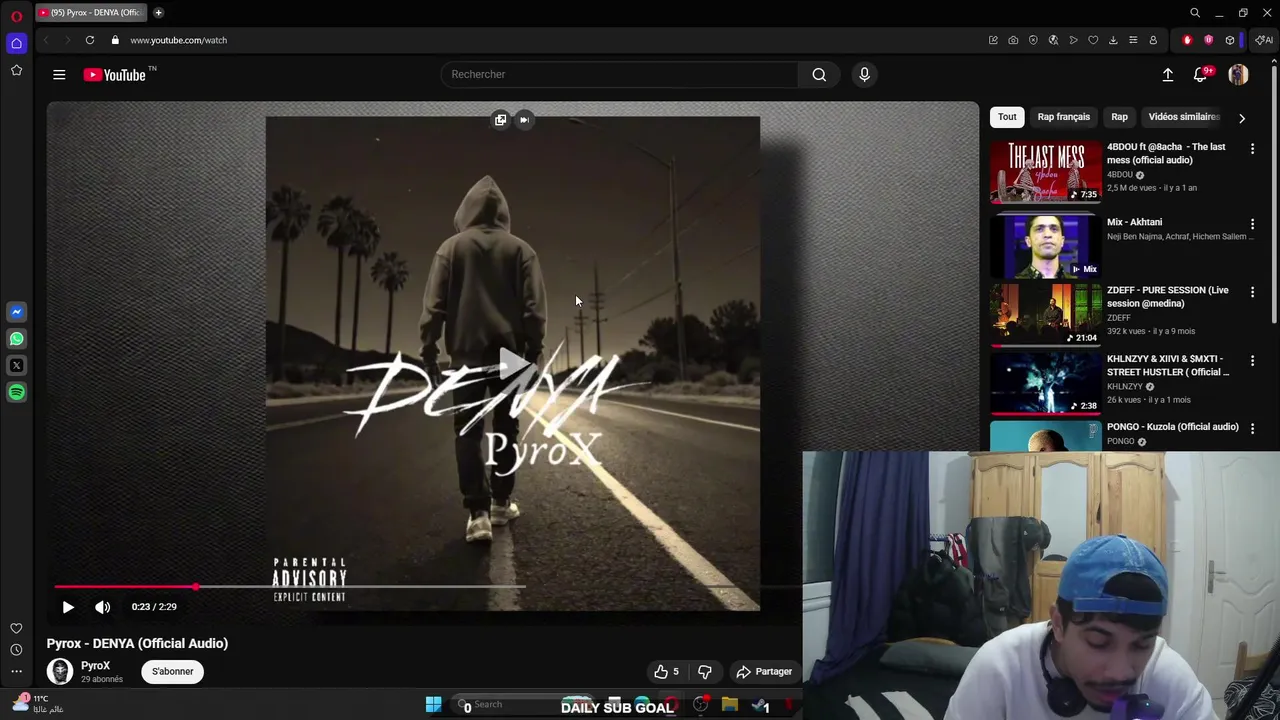The width and height of the screenshot is (1280, 720).
Task: Open the Opera menu logo
Action: coord(16,16)
